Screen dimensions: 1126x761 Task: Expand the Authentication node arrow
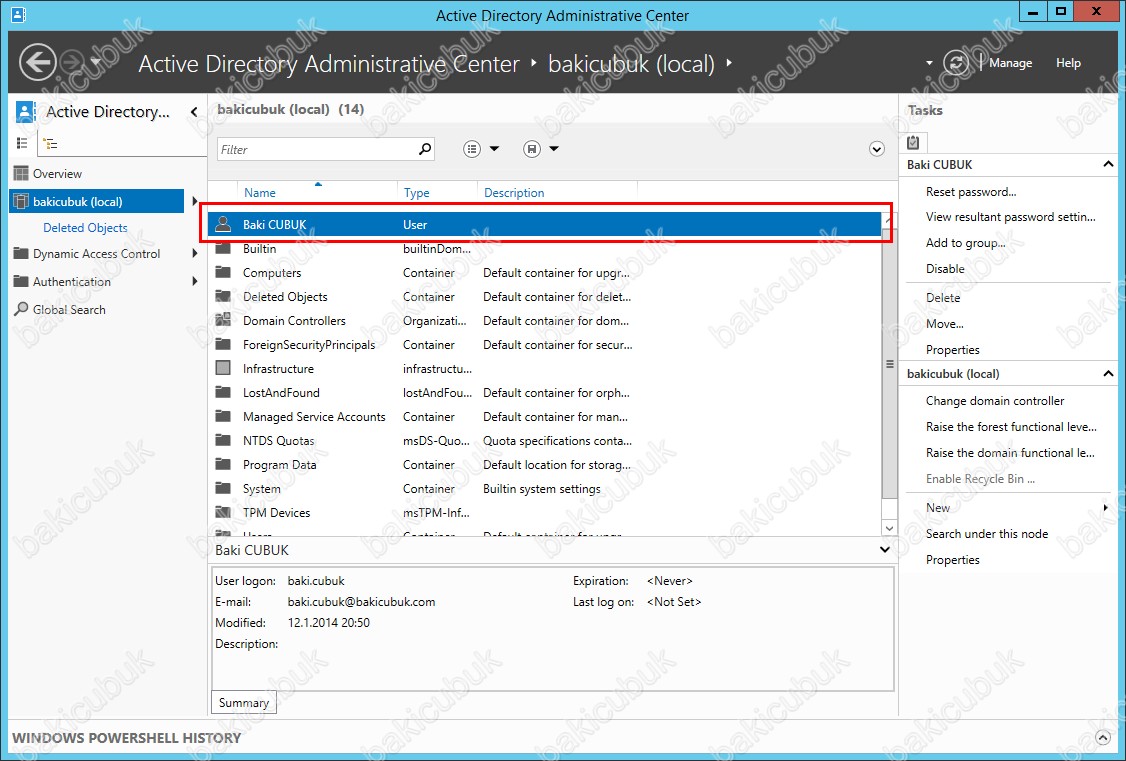point(195,281)
